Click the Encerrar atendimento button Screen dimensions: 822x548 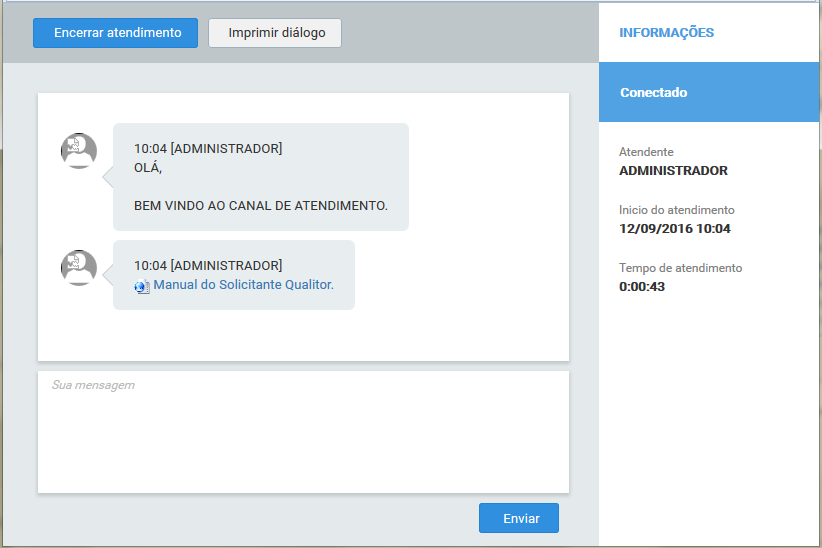point(115,33)
